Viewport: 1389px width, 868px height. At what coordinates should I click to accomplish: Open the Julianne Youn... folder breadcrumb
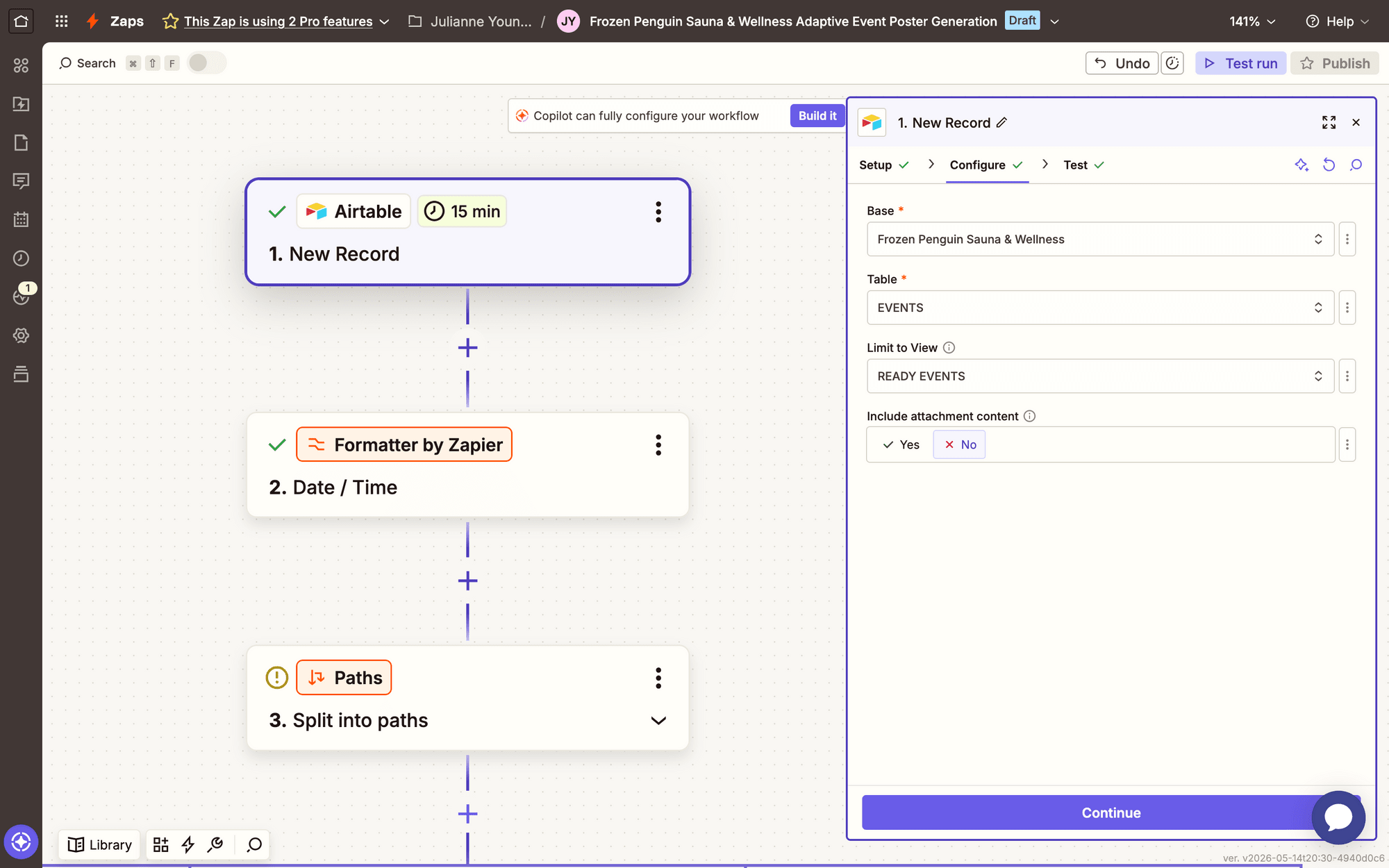(x=471, y=22)
